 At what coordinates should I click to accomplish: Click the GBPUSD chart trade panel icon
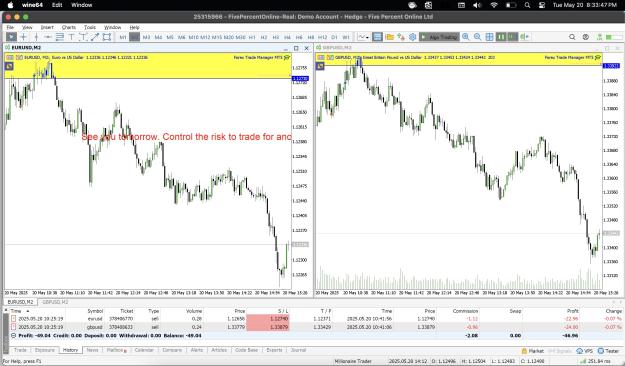(320, 66)
